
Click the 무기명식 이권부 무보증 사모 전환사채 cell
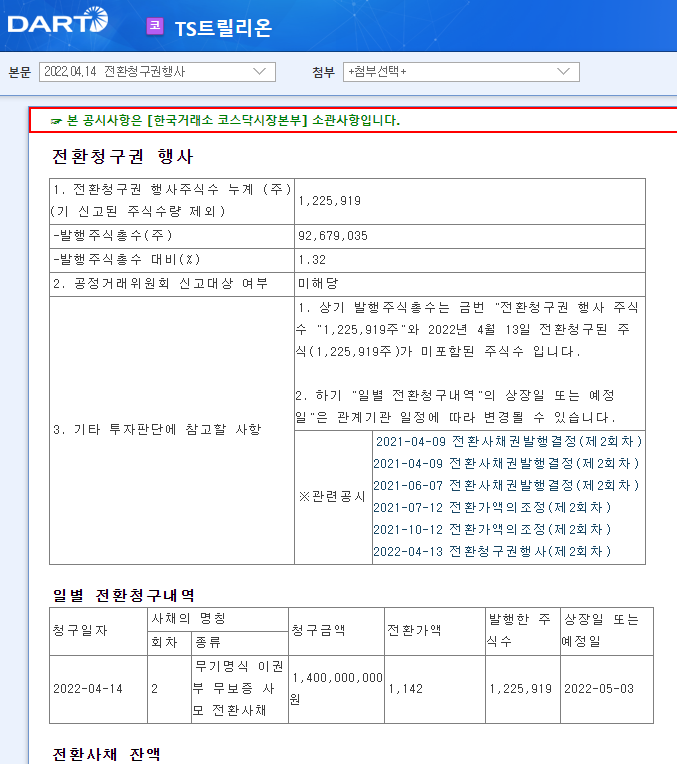pyautogui.click(x=240, y=689)
